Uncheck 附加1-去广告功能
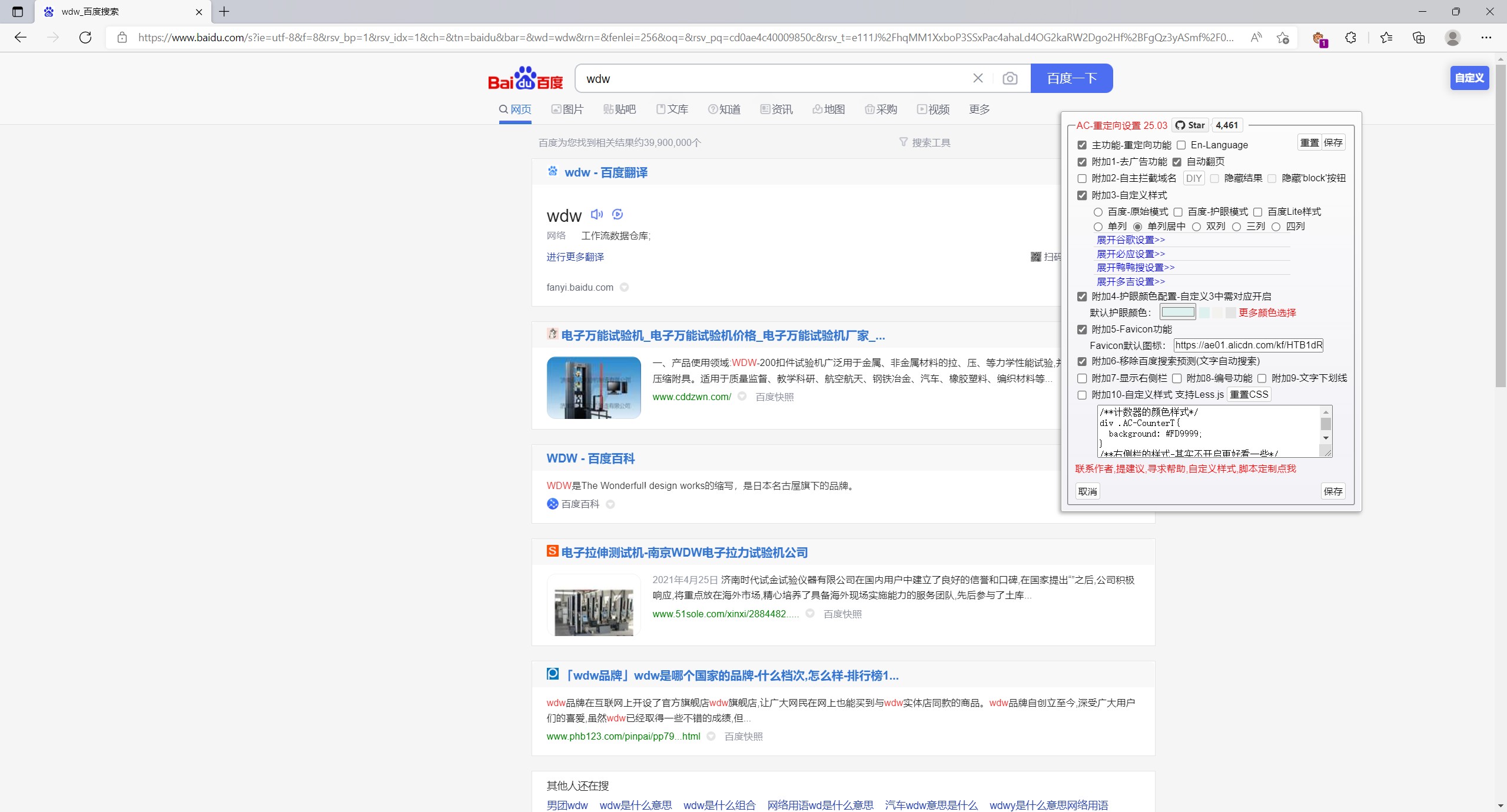Screen dimensions: 1507x812 pos(1082,162)
